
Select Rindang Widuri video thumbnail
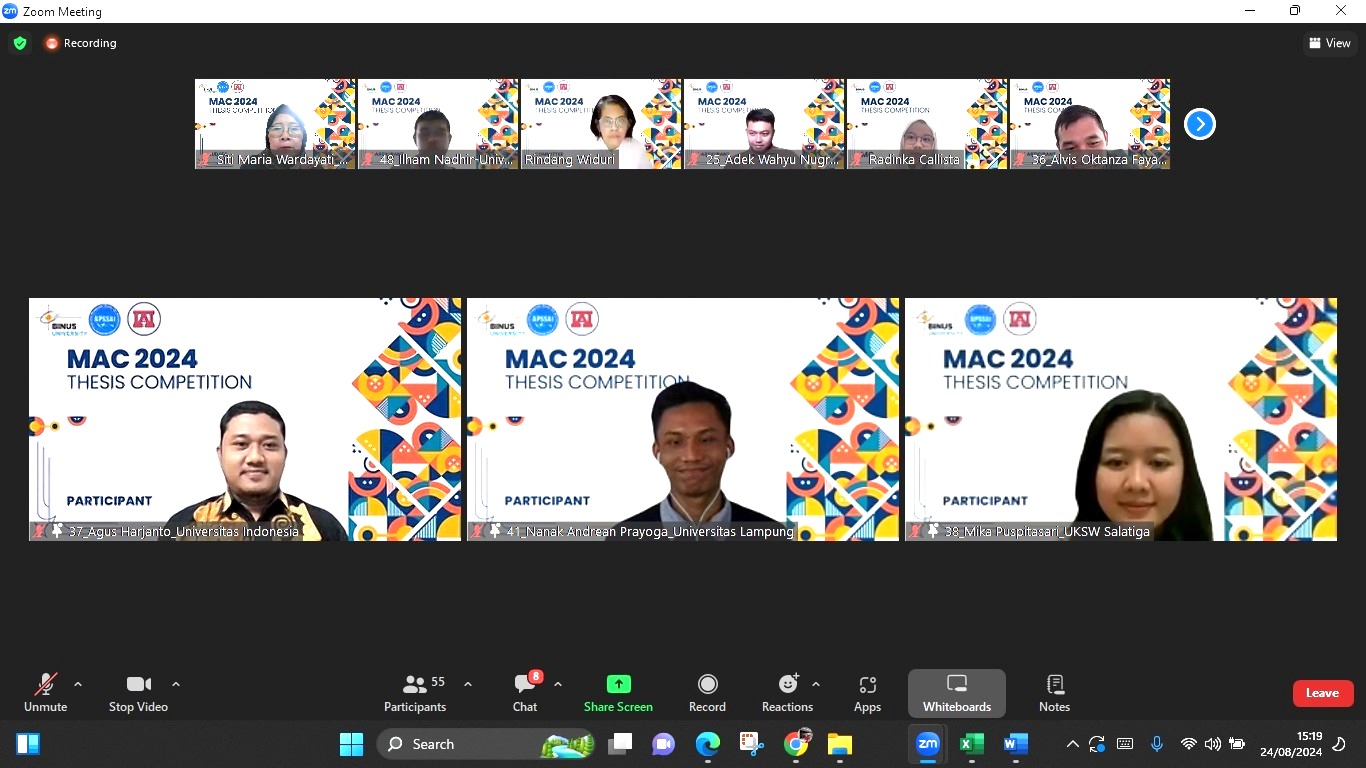point(601,124)
